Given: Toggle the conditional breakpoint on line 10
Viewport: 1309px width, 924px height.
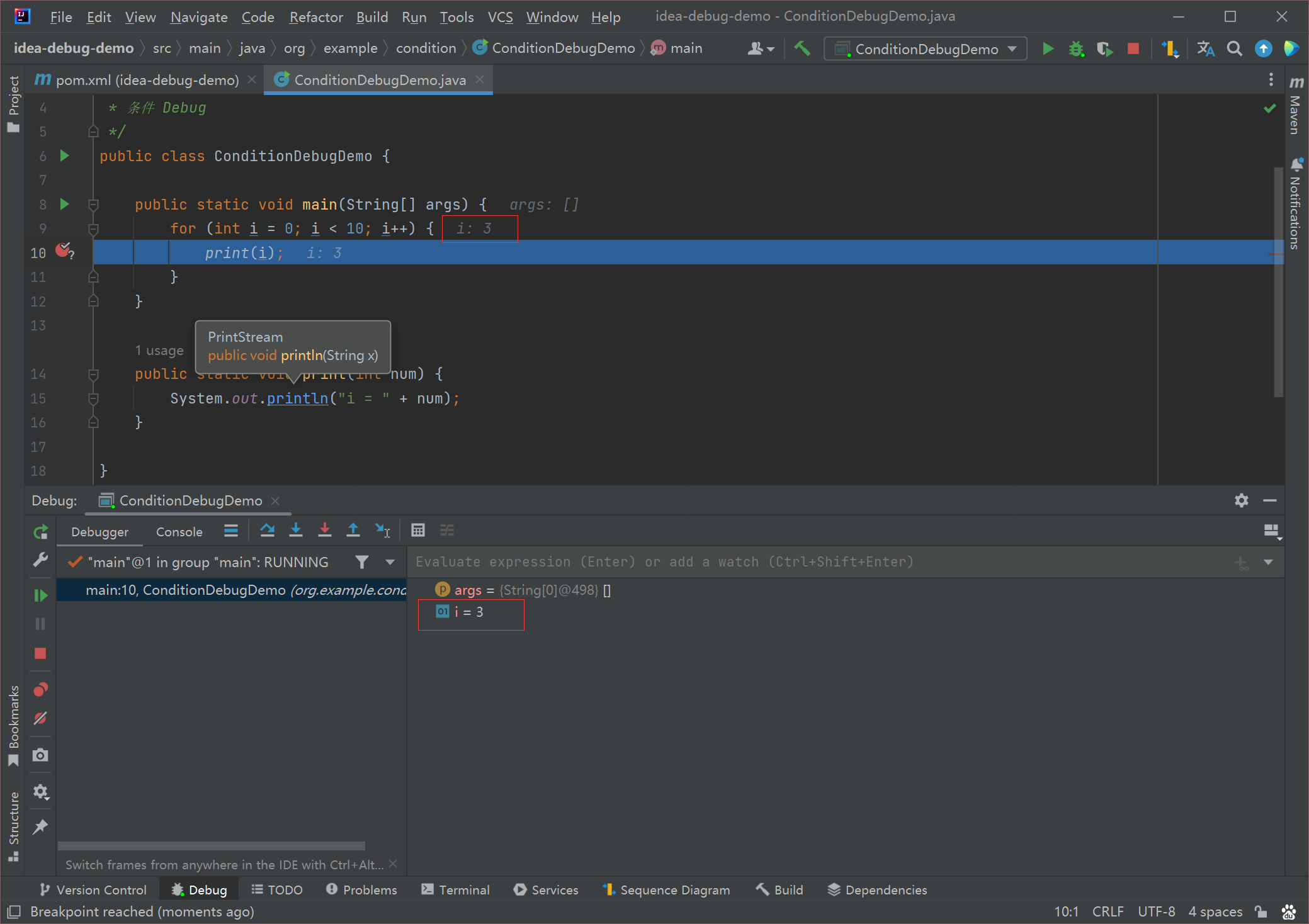Looking at the screenshot, I should (64, 251).
